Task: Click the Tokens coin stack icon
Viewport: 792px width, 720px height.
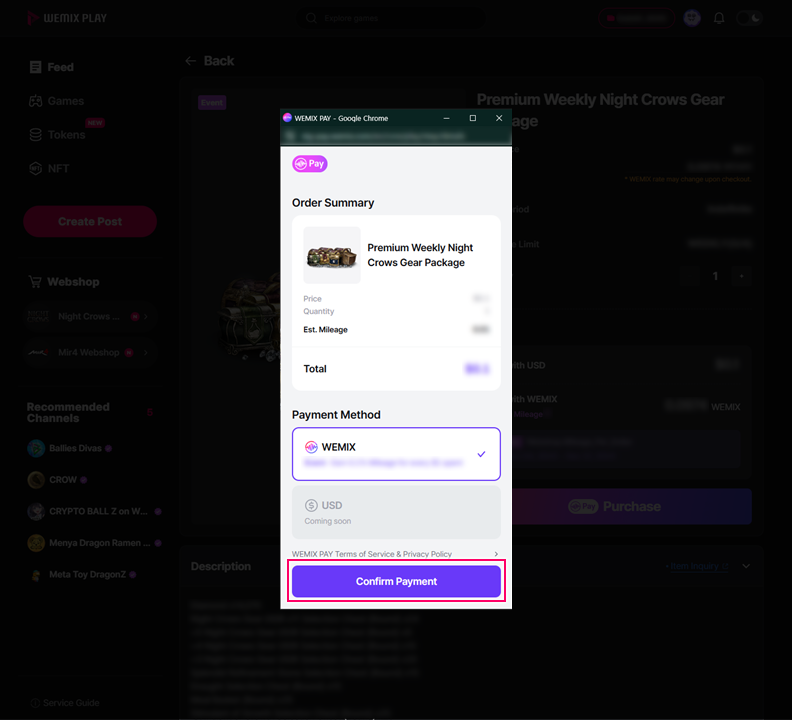Action: tap(35, 135)
